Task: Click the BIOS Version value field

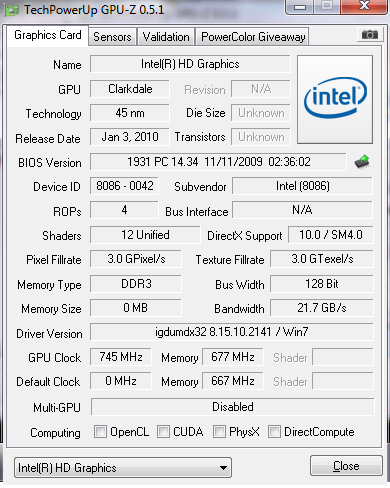Action: pyautogui.click(x=218, y=162)
